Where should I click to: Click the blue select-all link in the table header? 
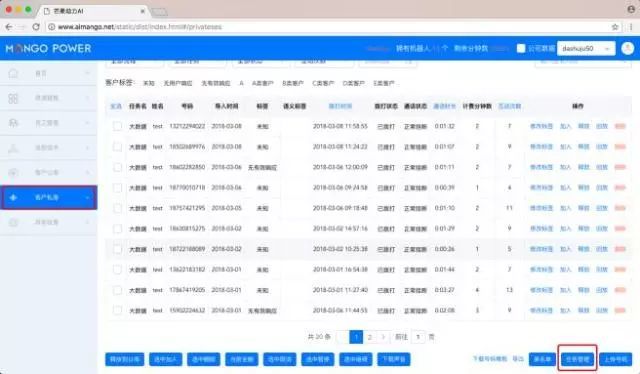click(x=116, y=106)
